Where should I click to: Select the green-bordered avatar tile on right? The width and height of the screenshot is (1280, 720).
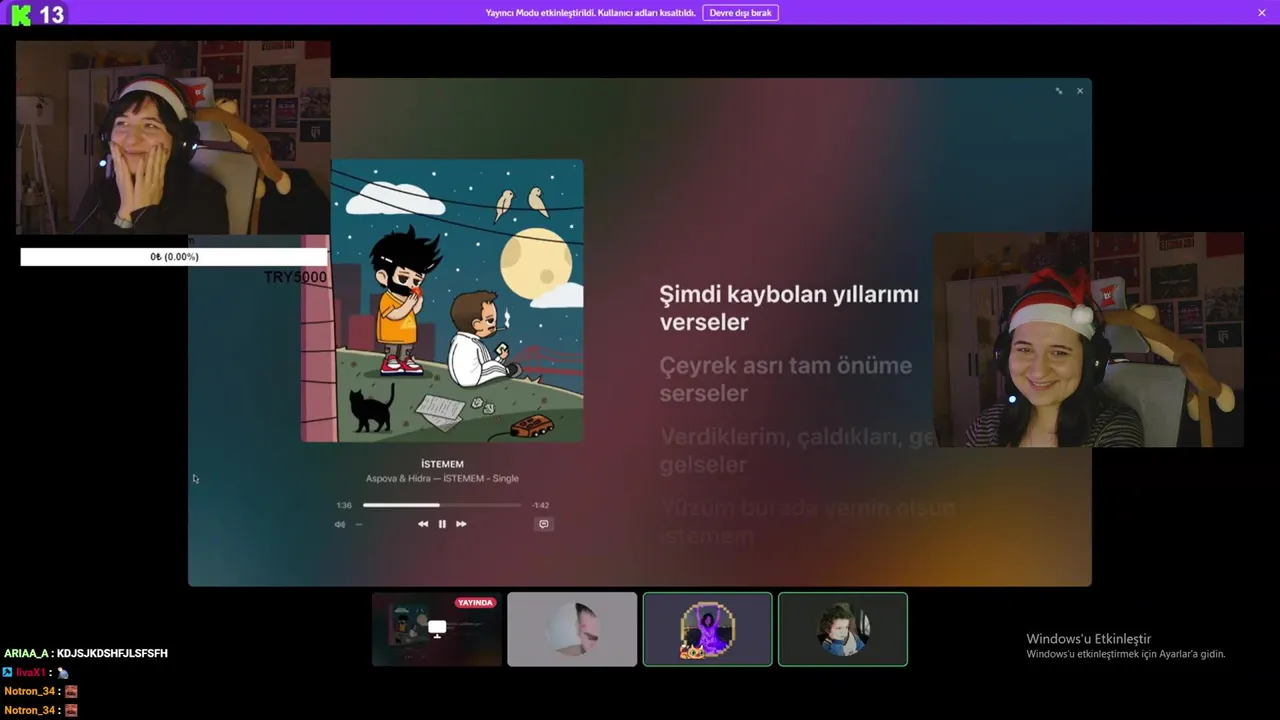(x=843, y=629)
